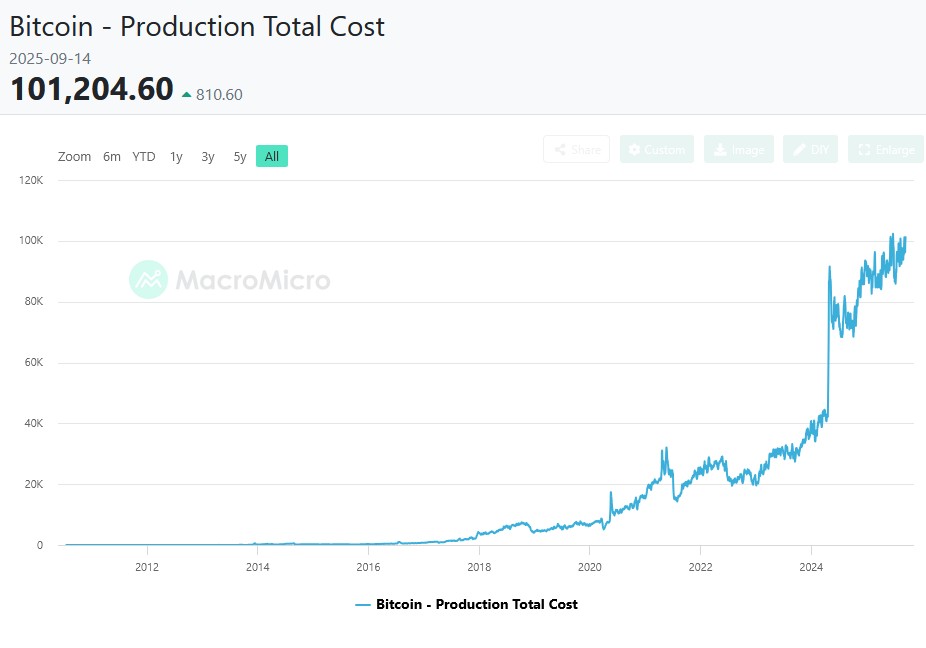Open the Custom settings gear icon
926x648 pixels.
click(635, 148)
